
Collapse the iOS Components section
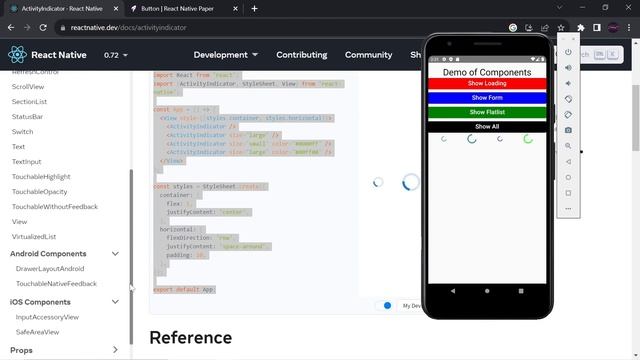[x=115, y=302]
